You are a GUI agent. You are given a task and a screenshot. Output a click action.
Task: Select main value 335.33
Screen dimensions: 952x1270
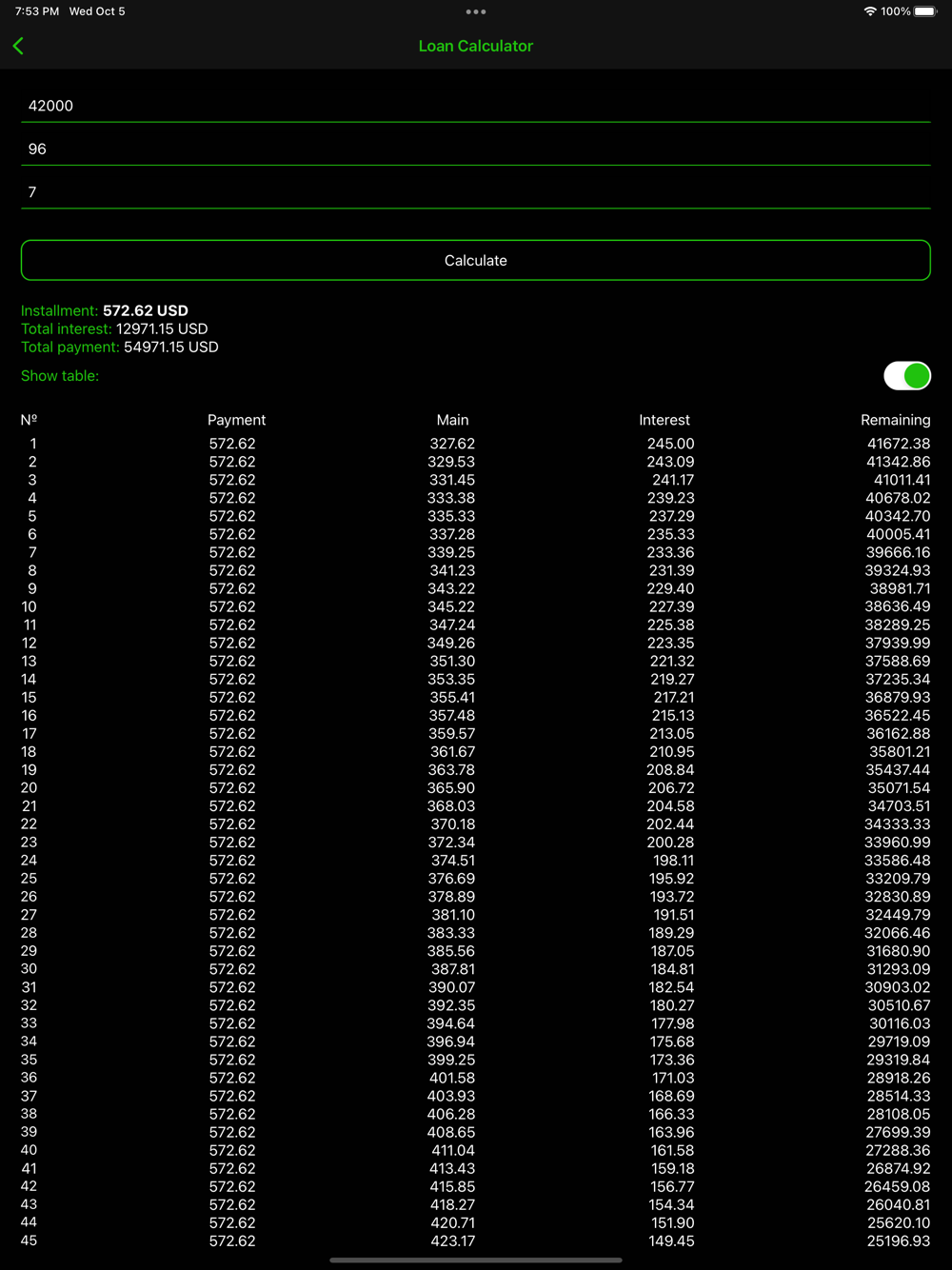point(451,516)
